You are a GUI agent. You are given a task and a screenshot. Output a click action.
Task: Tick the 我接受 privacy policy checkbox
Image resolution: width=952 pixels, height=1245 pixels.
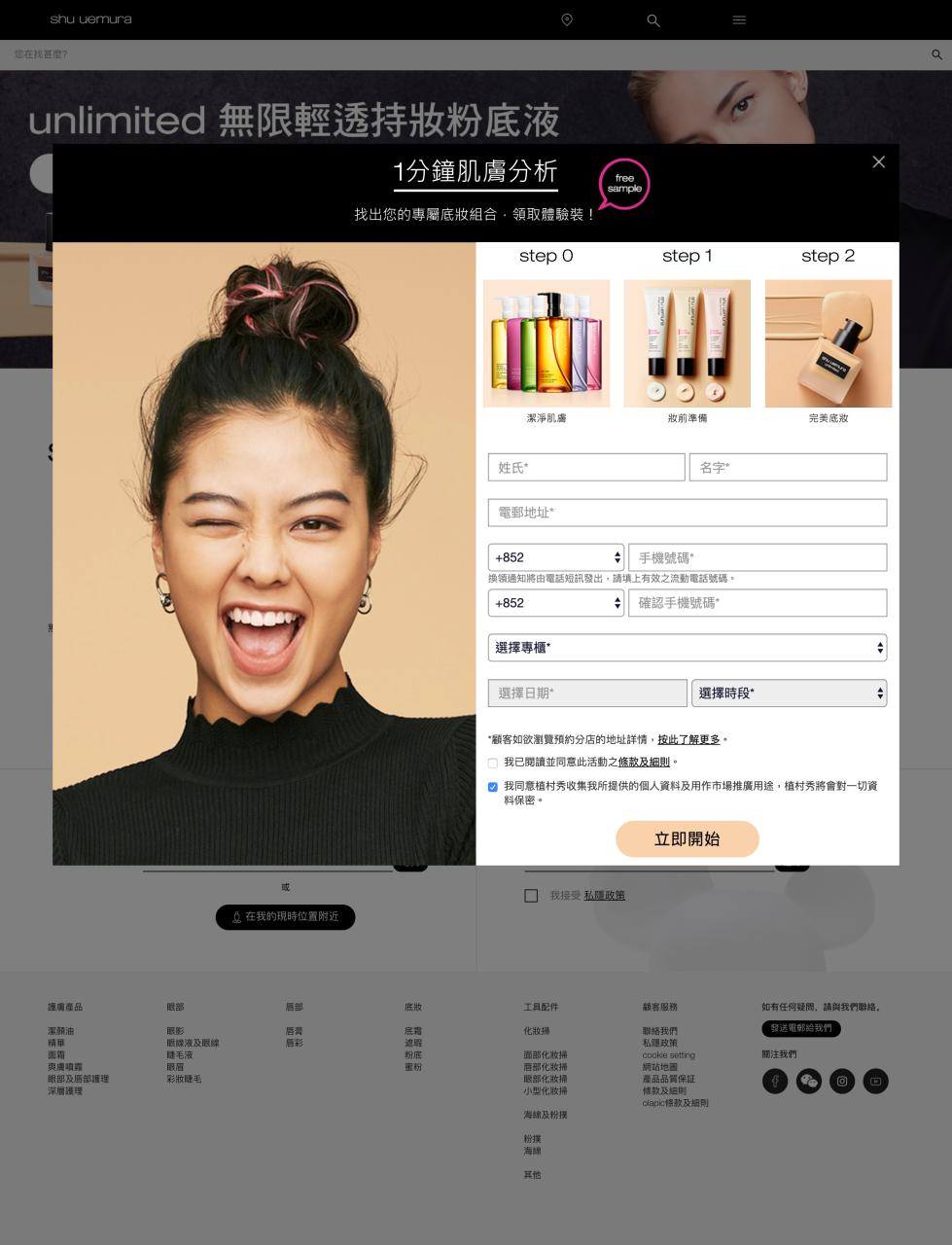(531, 896)
